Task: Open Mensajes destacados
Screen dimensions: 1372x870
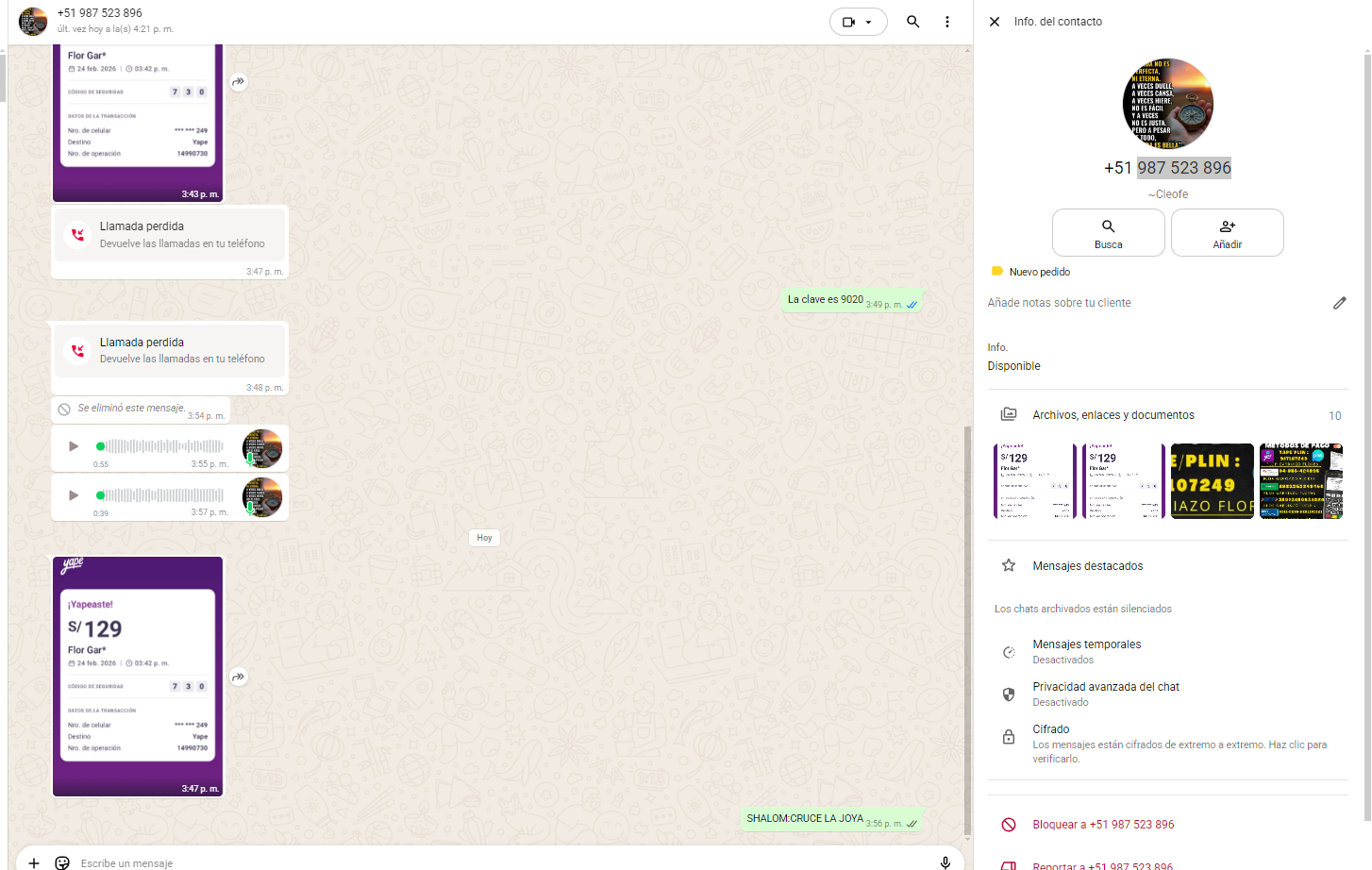Action: (x=1087, y=566)
